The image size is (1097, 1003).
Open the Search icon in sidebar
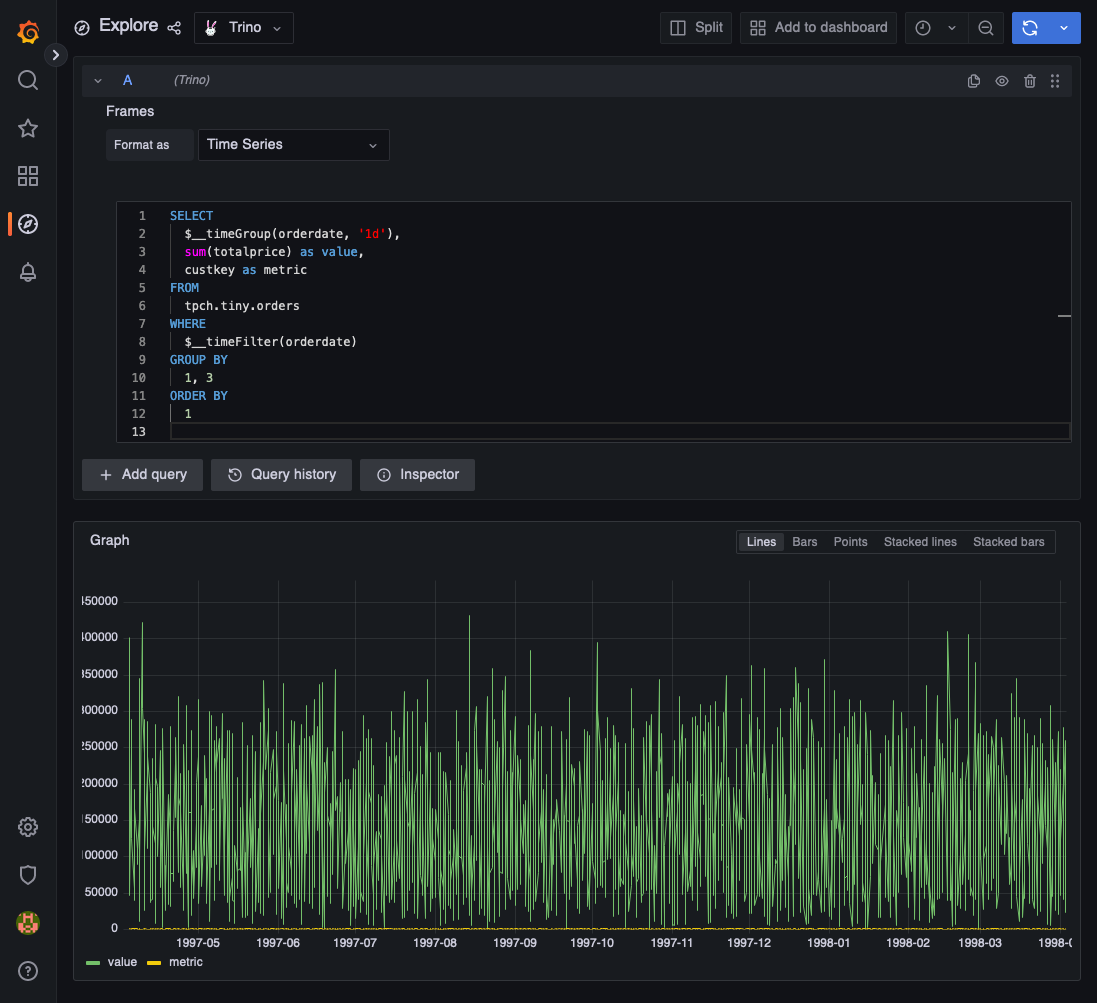28,80
